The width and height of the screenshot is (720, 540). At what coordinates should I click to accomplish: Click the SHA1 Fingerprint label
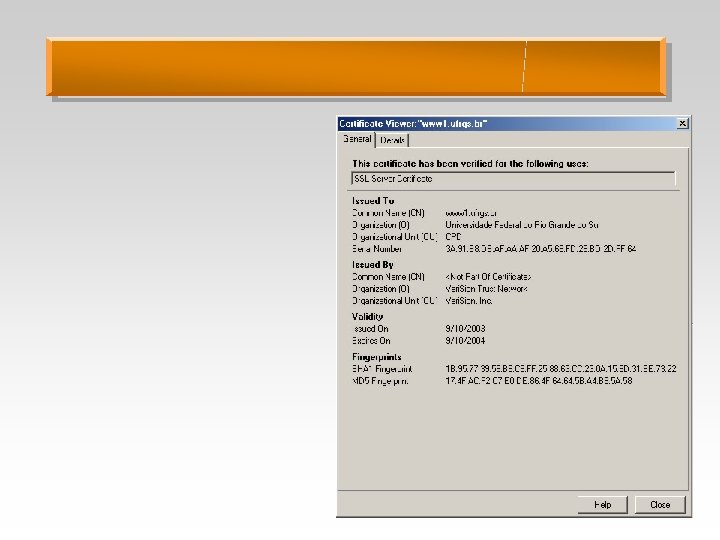382,369
